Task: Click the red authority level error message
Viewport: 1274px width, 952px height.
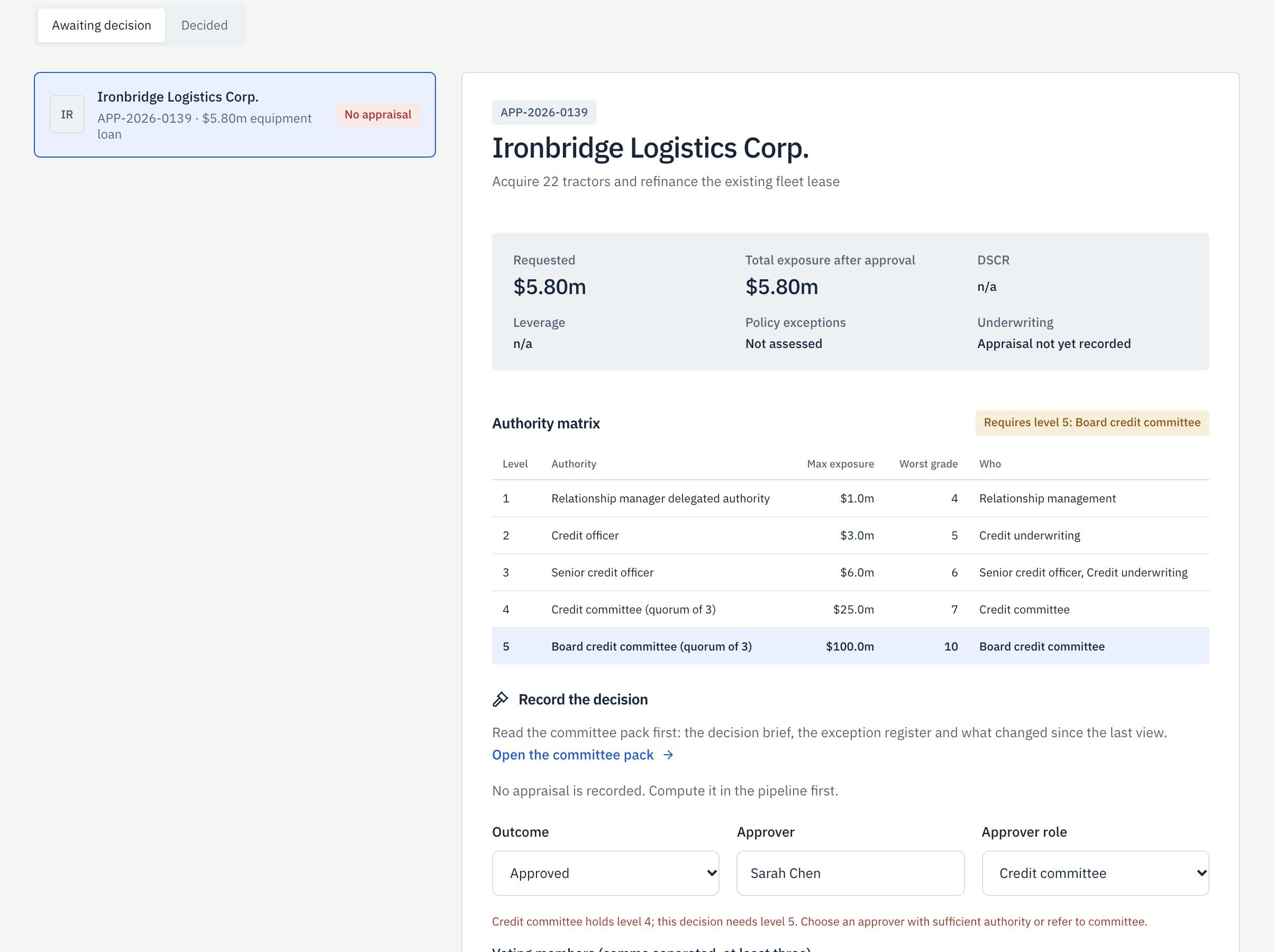Action: 819,921
